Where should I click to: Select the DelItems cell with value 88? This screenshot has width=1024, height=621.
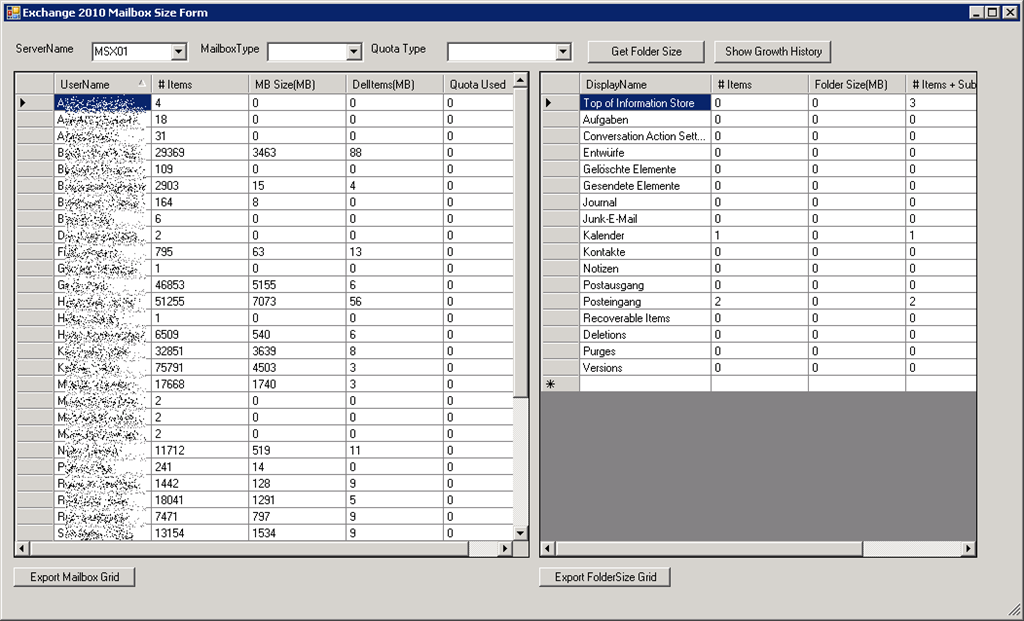tap(394, 153)
